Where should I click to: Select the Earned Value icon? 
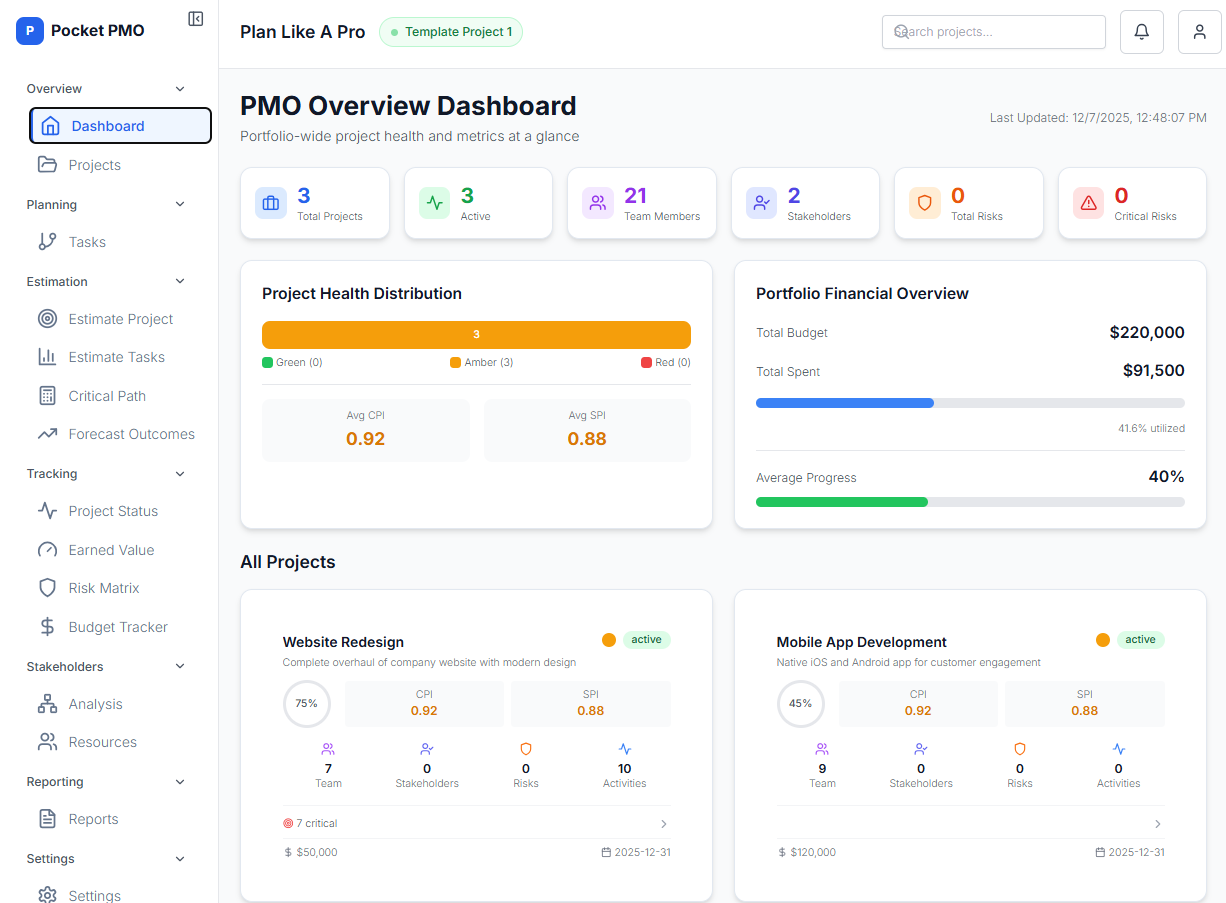click(50, 549)
